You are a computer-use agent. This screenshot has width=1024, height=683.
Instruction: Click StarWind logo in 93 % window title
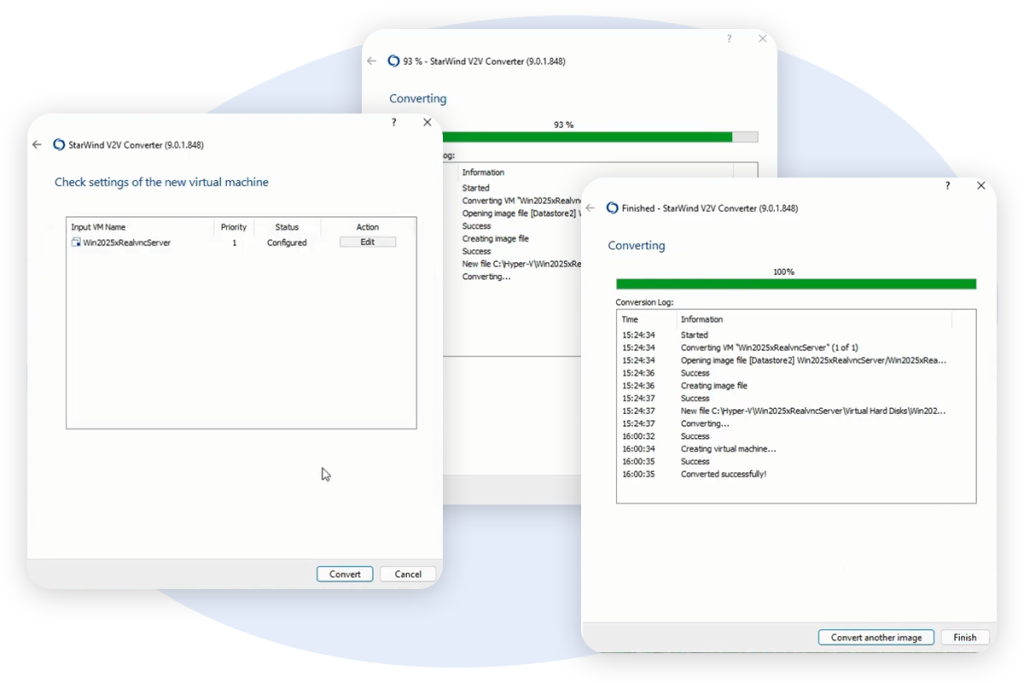pos(393,61)
